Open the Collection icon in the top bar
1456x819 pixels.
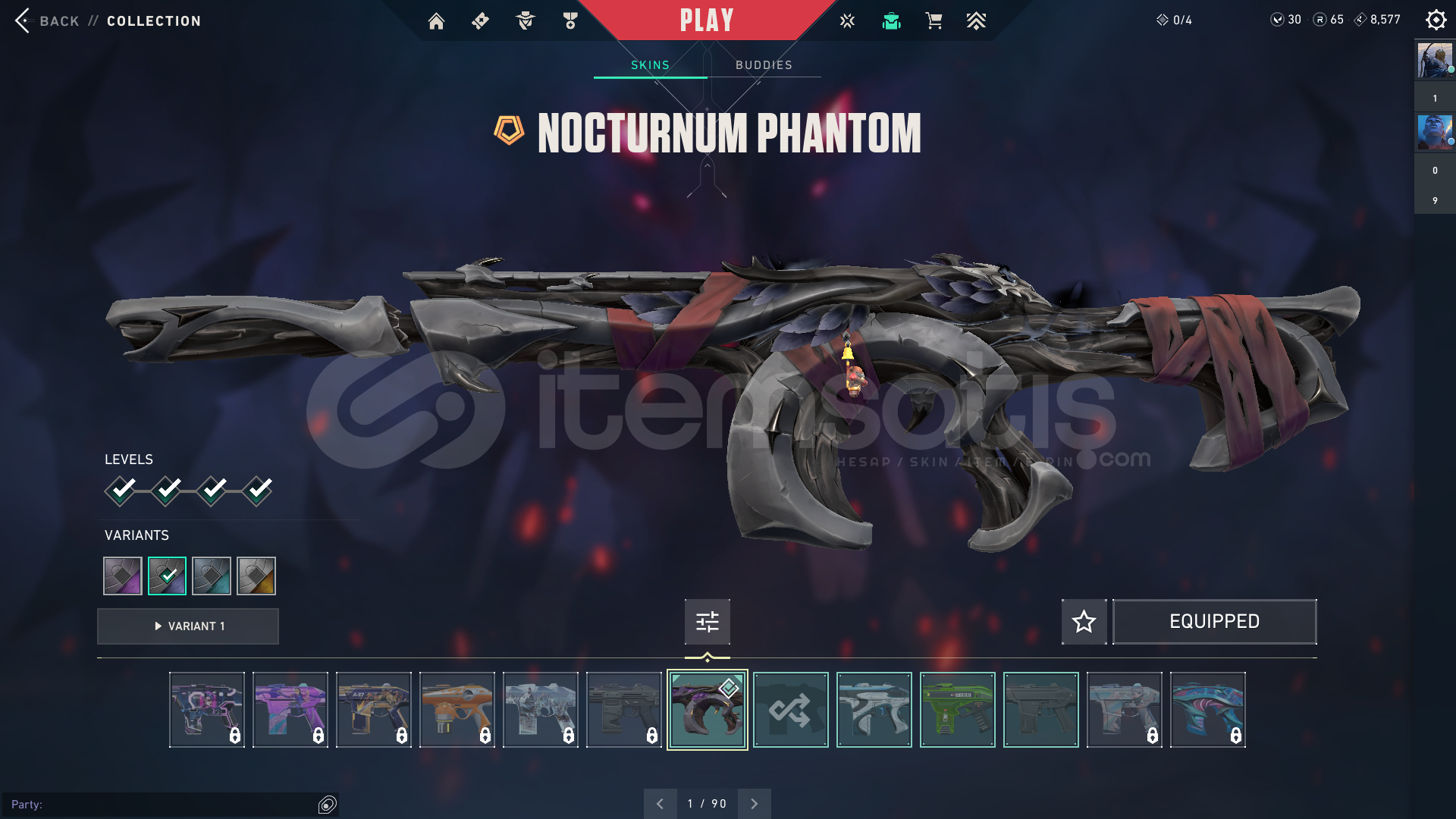(x=891, y=21)
